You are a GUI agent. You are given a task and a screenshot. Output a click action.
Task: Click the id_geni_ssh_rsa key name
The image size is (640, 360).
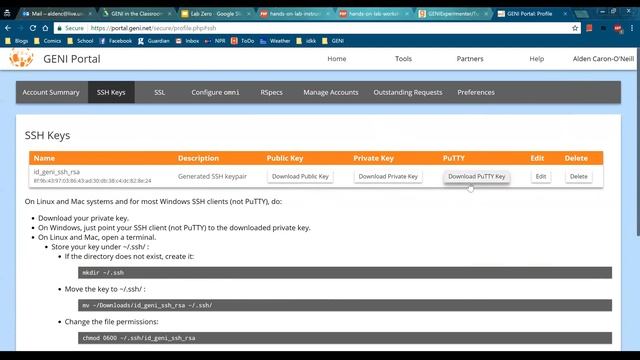[57, 172]
